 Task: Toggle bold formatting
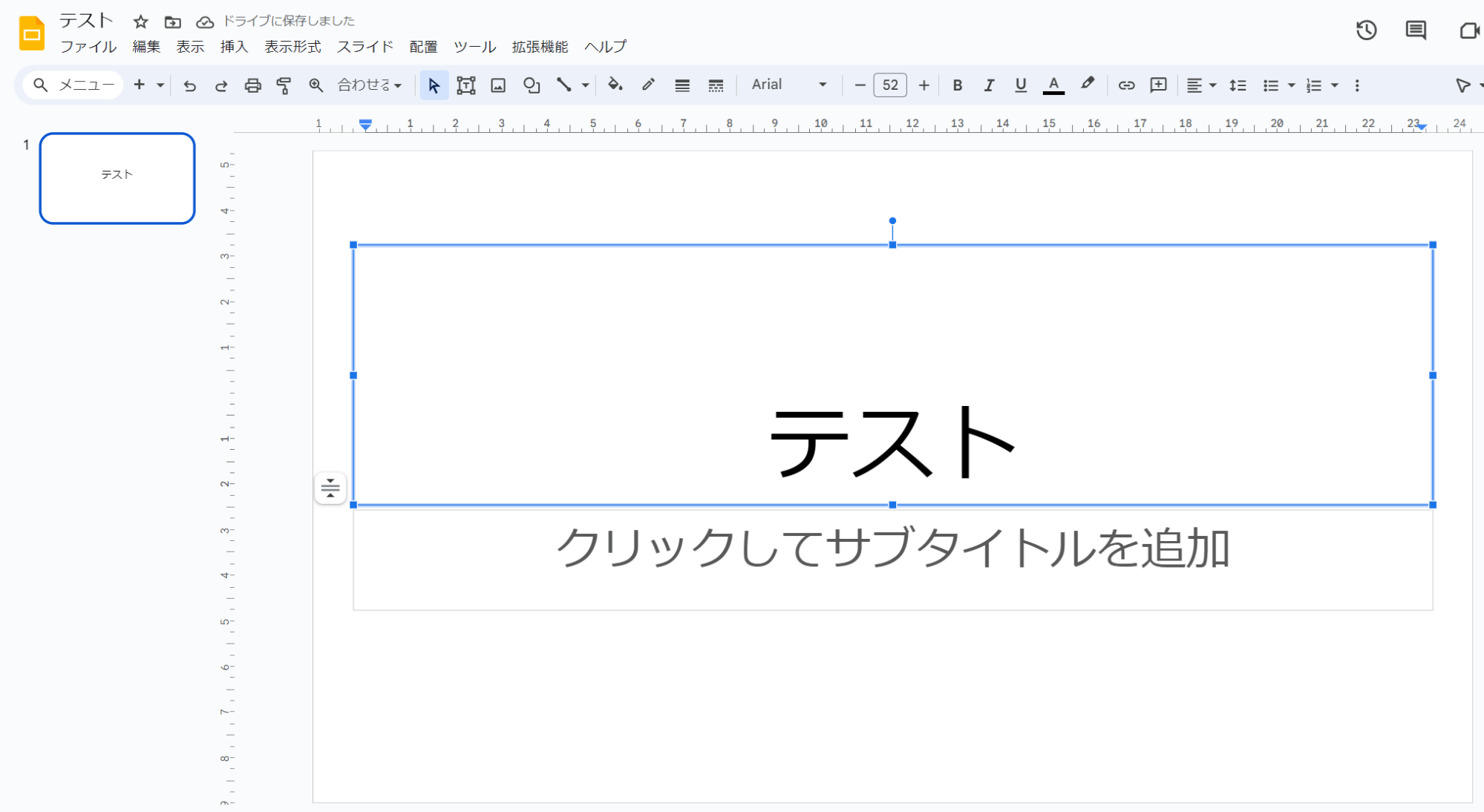click(x=958, y=85)
